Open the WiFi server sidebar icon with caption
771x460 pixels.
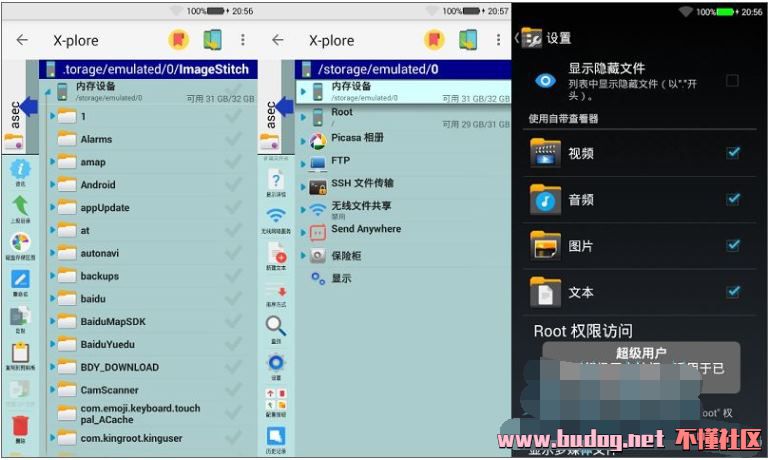coord(276,220)
